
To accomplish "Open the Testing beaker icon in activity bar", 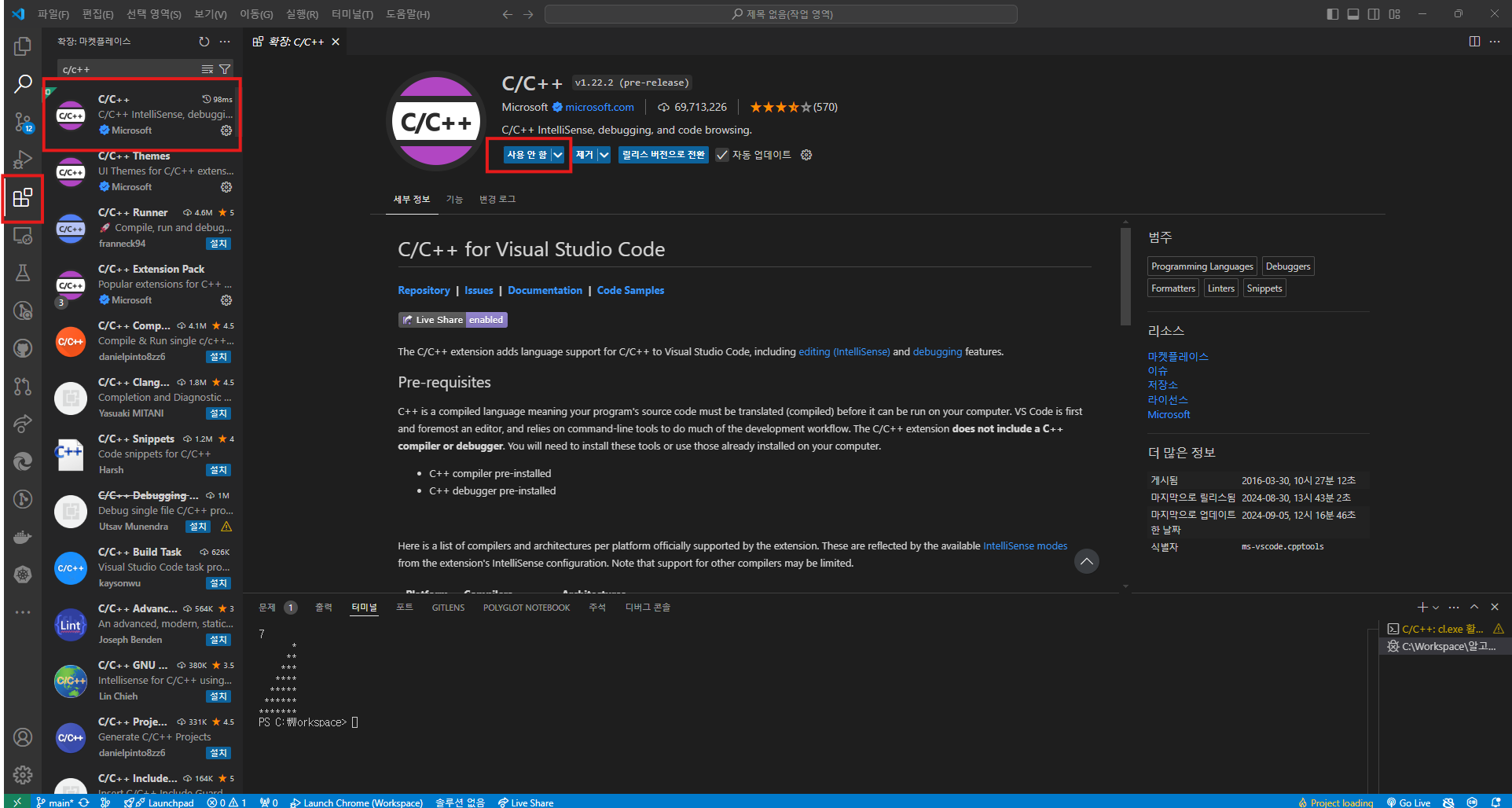I will 23,273.
